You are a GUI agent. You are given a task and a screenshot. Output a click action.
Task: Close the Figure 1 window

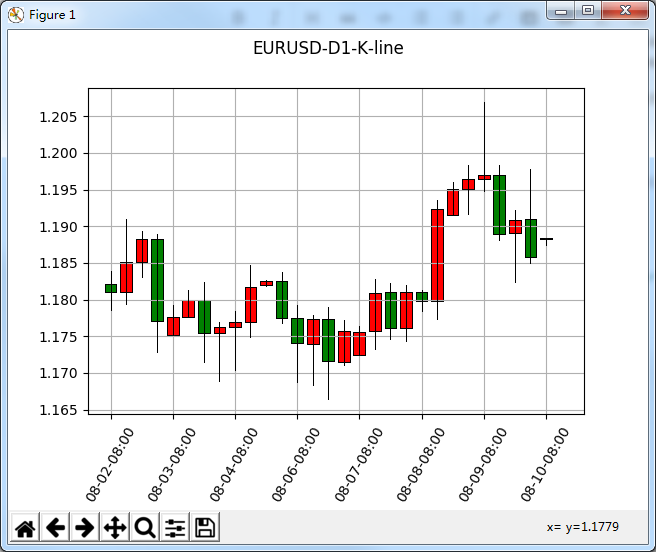pos(625,11)
